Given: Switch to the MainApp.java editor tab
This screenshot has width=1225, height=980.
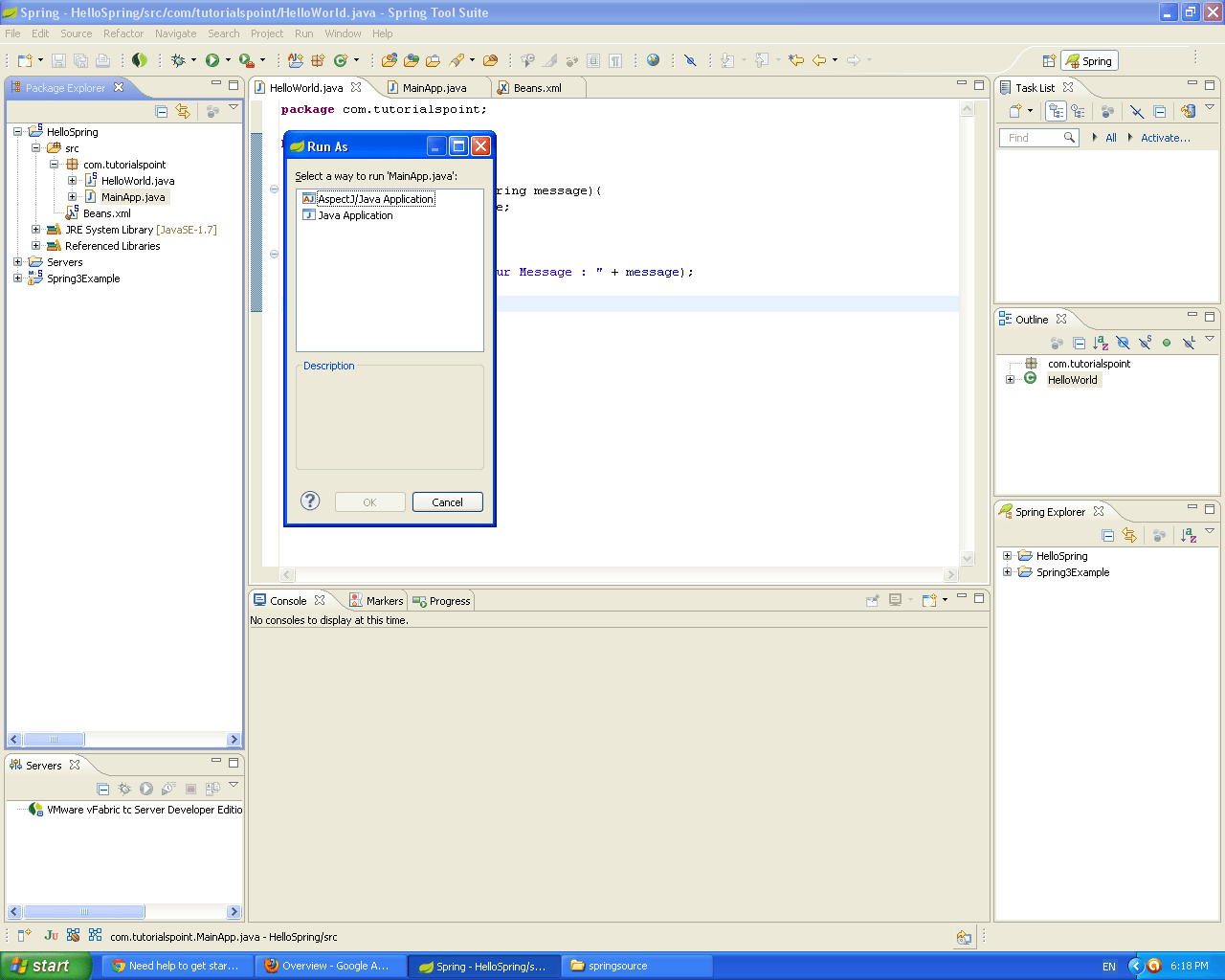Looking at the screenshot, I should click(434, 88).
